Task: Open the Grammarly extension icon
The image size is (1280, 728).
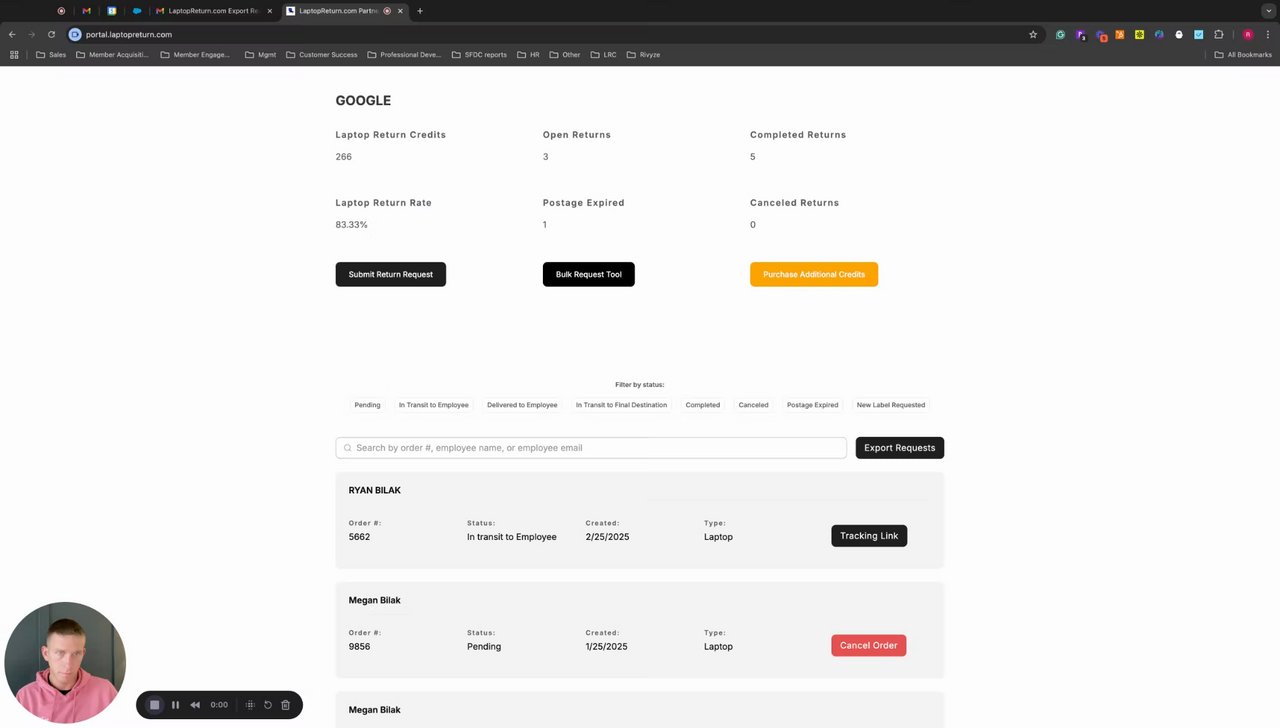Action: pos(1060,34)
